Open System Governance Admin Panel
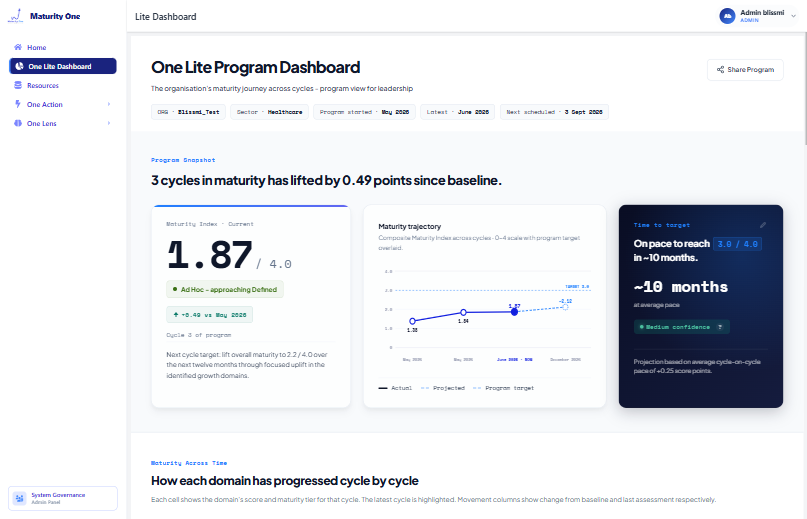The height and width of the screenshot is (519, 807). pyautogui.click(x=63, y=498)
